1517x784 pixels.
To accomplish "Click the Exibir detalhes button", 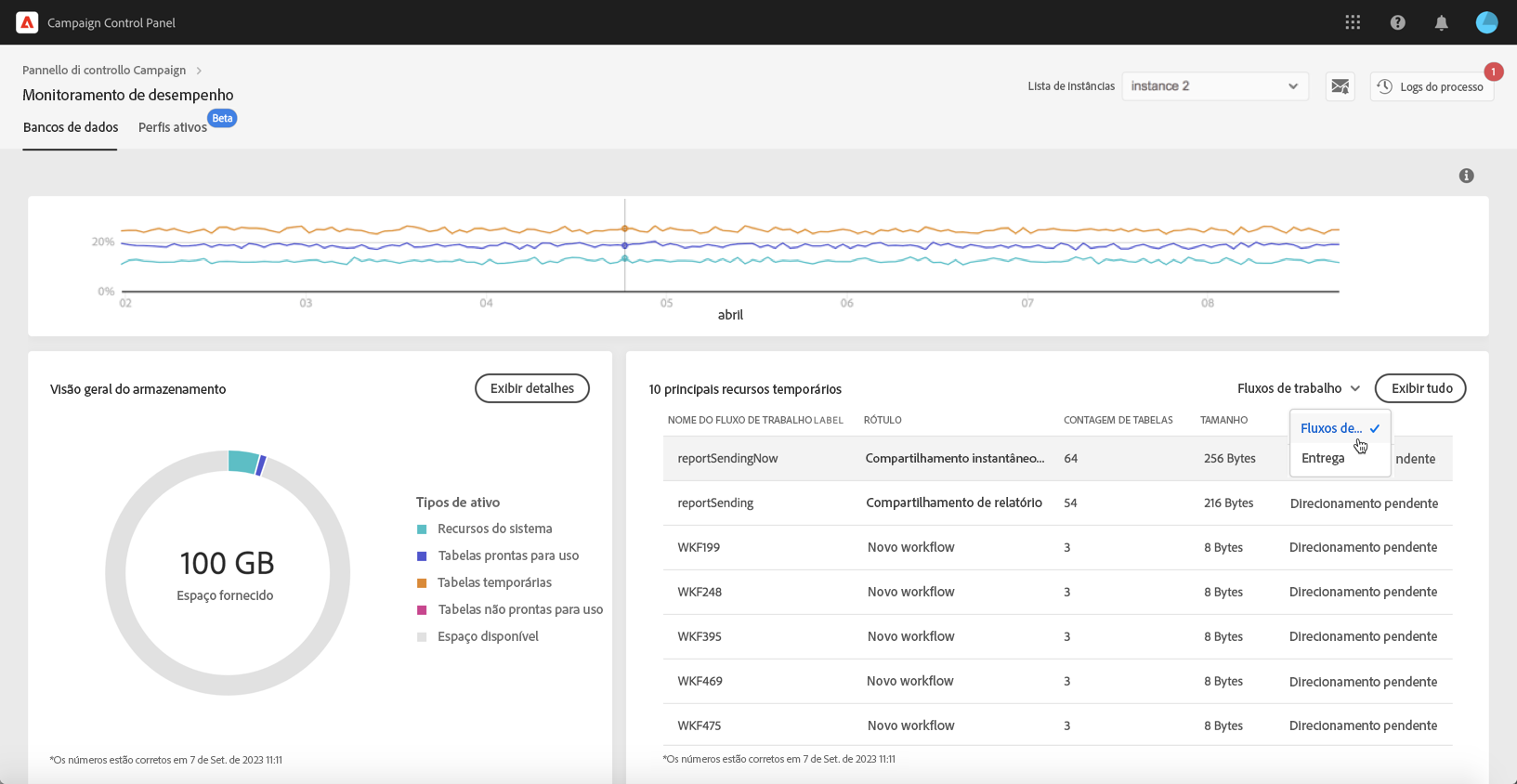I will (x=531, y=388).
